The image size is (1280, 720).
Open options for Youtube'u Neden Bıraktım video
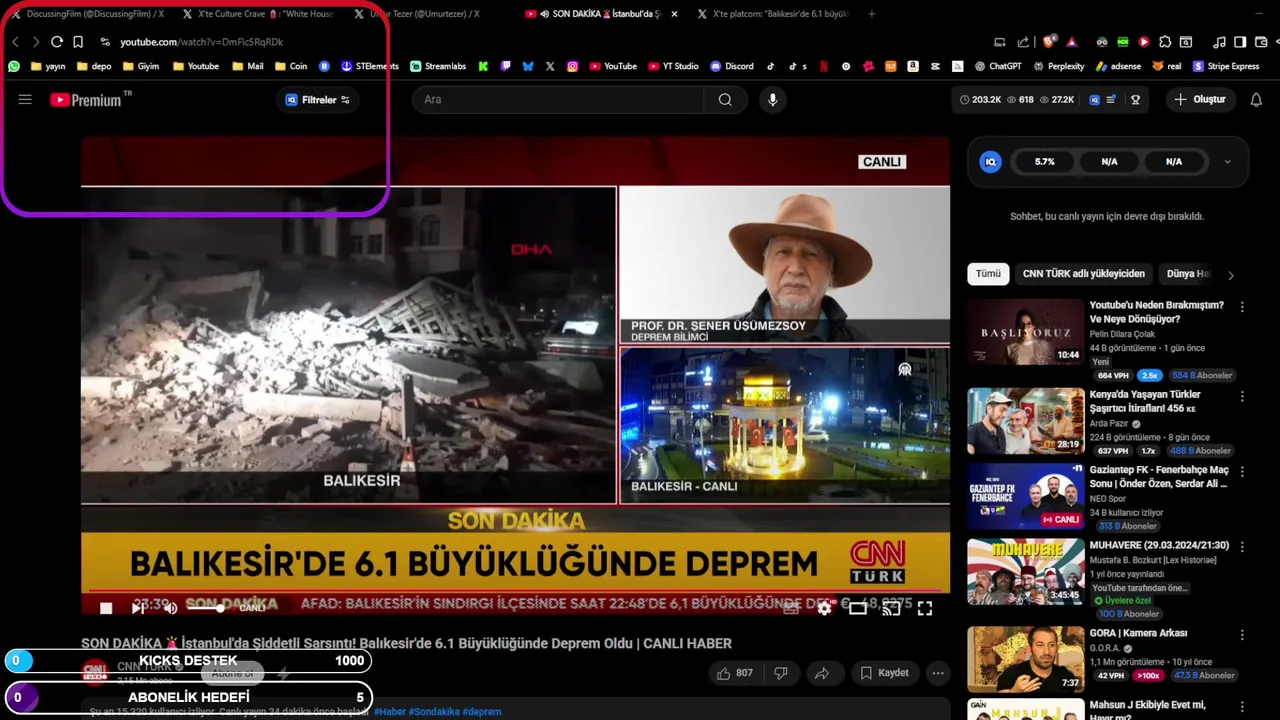[1242, 308]
